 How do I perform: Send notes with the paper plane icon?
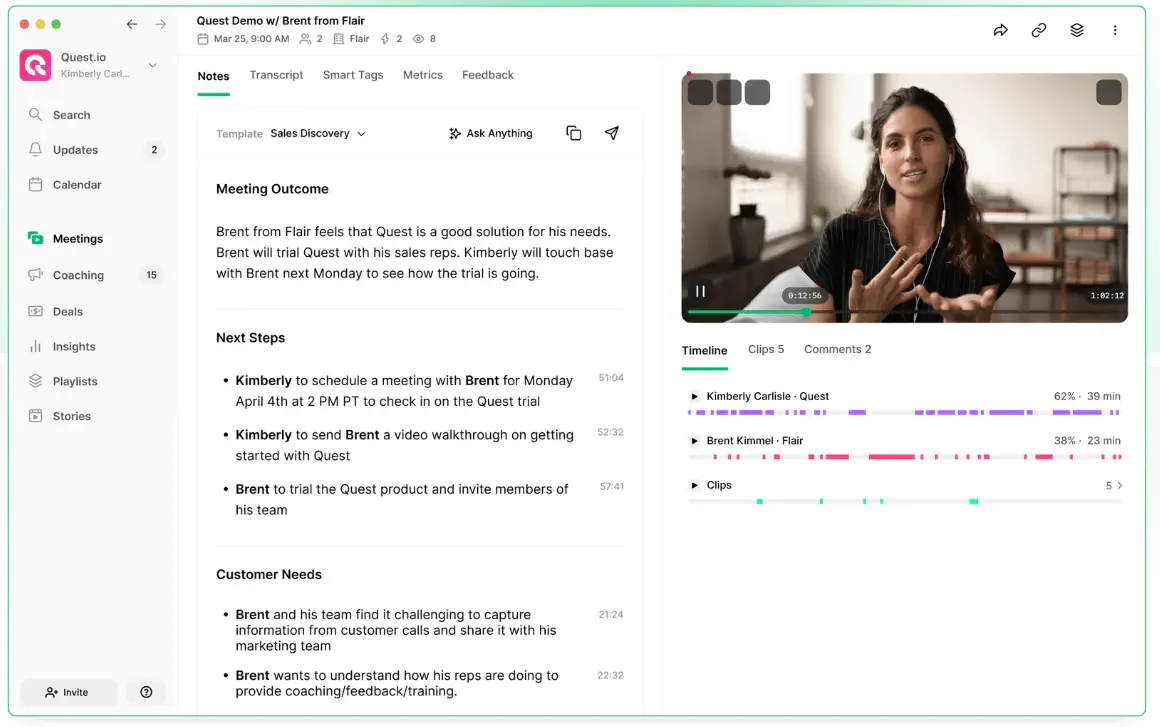point(612,133)
